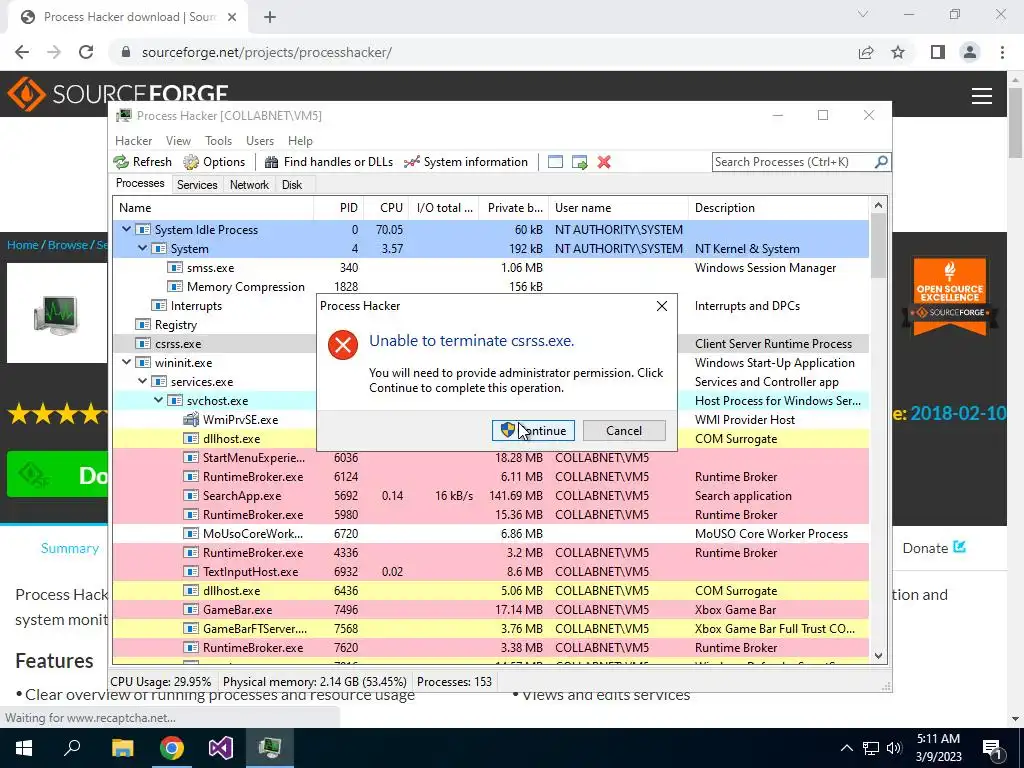Open the Users menu
Viewport: 1024px width, 768px height.
click(260, 140)
